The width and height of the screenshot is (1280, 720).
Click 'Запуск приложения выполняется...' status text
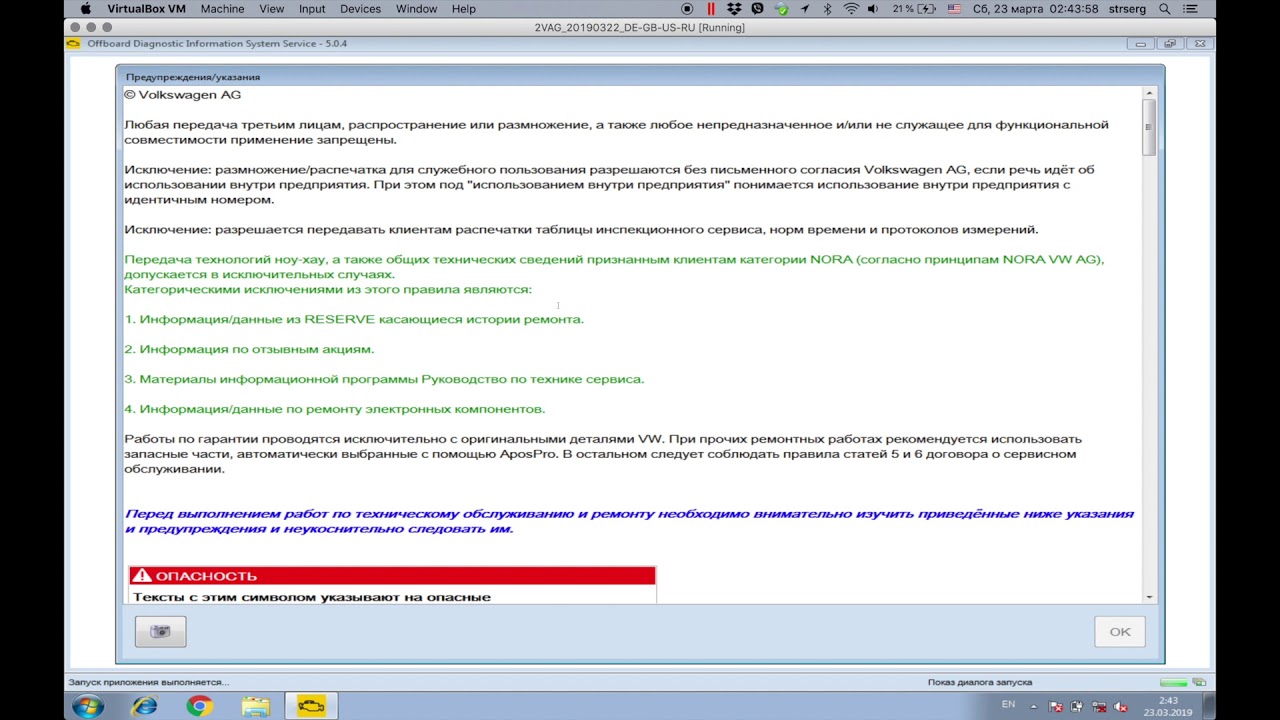click(x=148, y=682)
